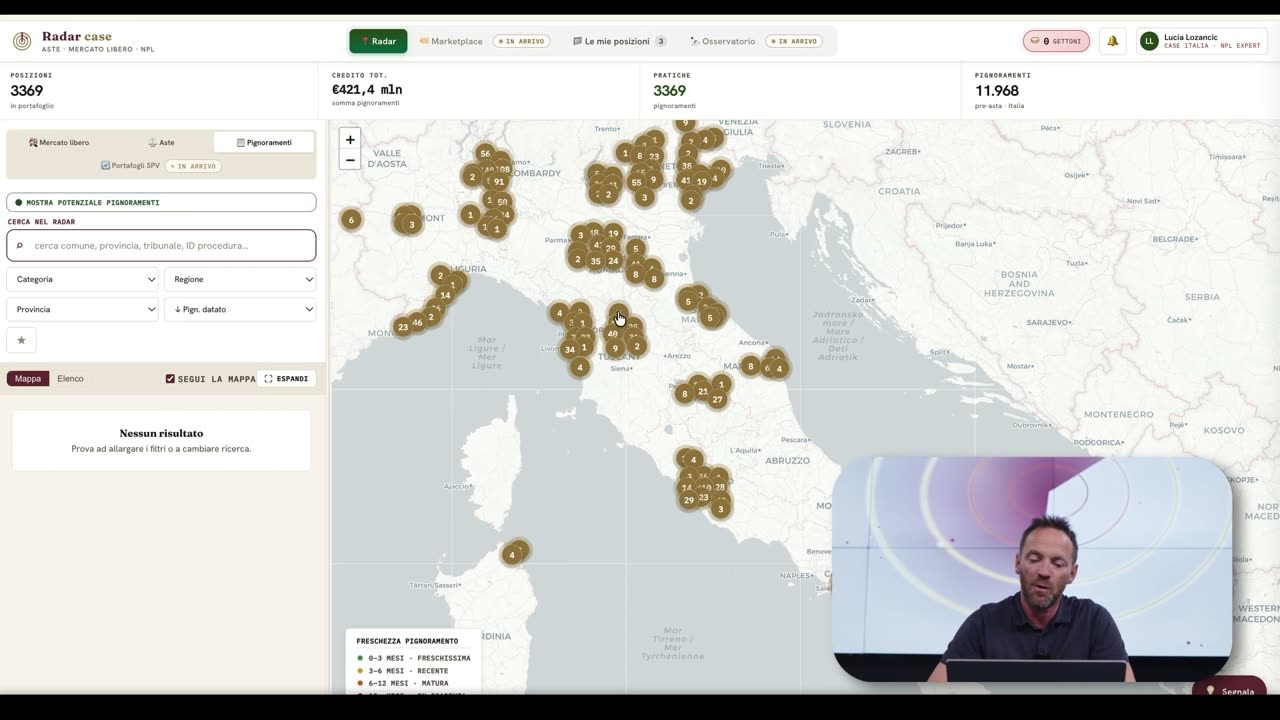Select the Mercato libero tab
The width and height of the screenshot is (1280, 720).
click(59, 142)
